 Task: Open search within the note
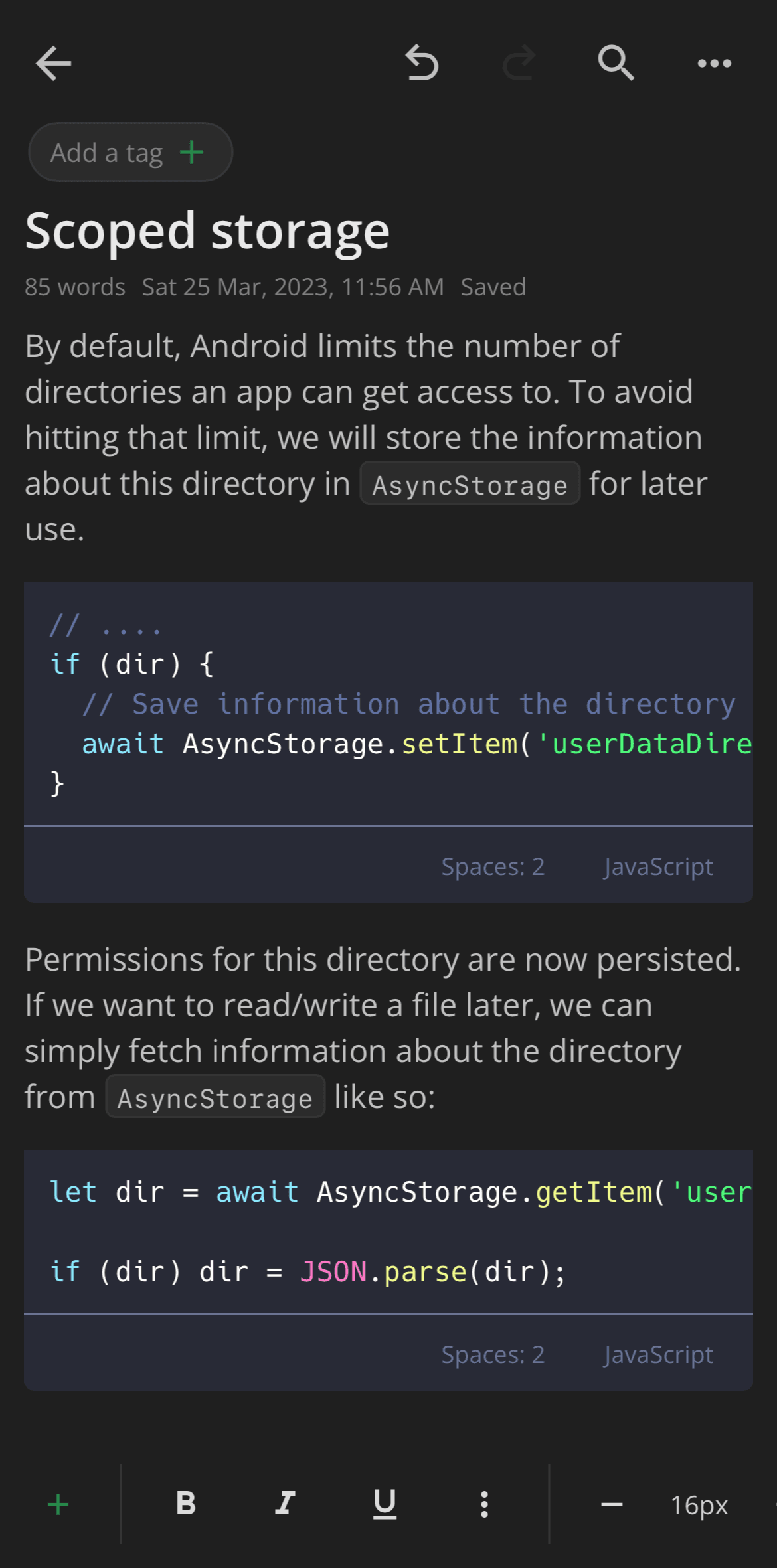pyautogui.click(x=614, y=63)
